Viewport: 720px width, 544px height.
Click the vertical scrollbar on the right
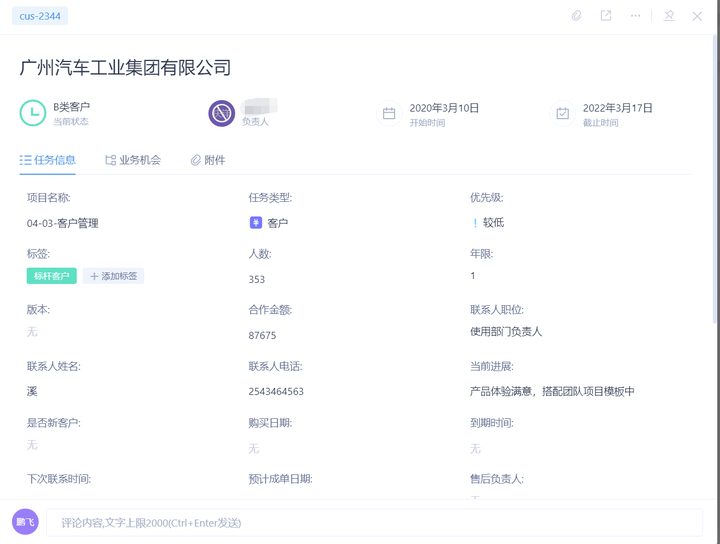click(716, 179)
